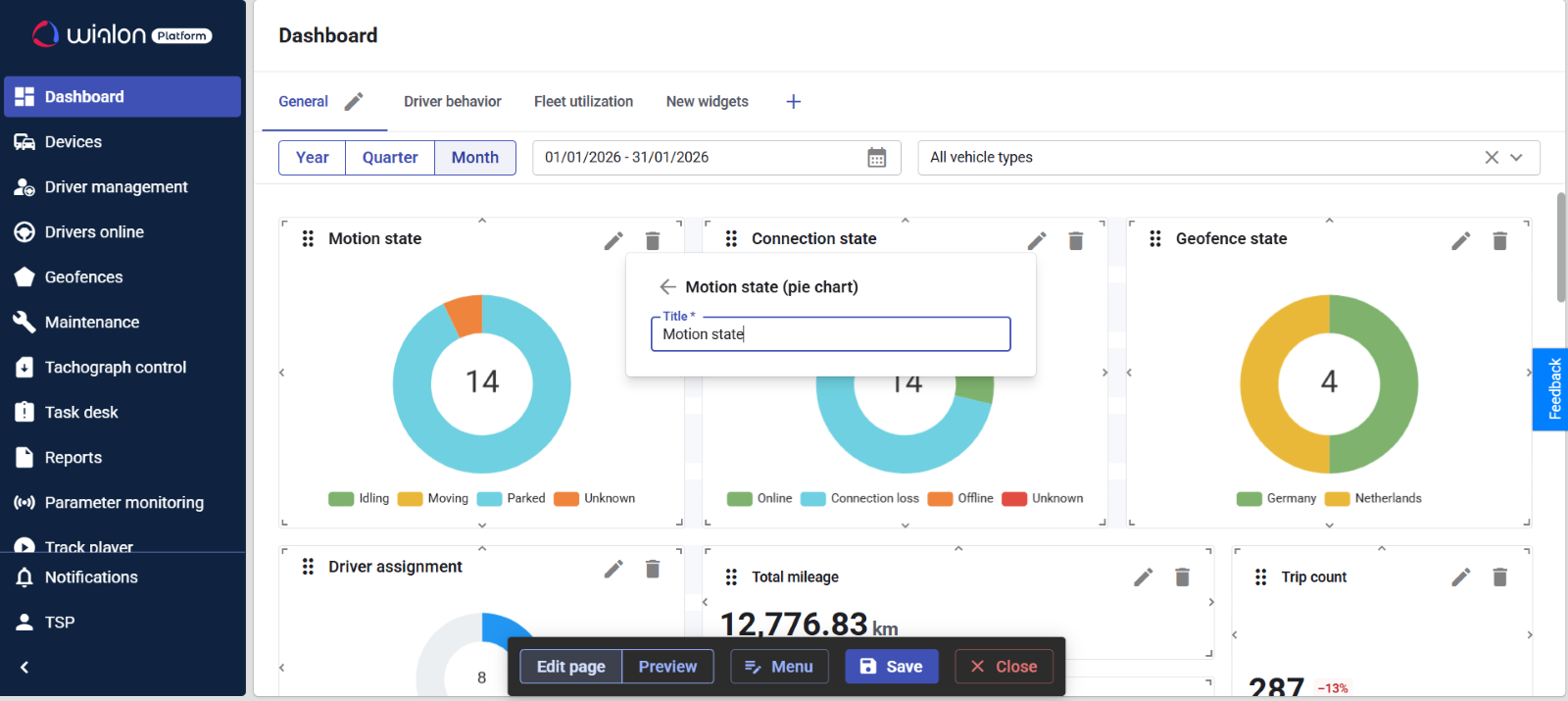Screen dimensions: 1568x701
Task: Delete the Driver assignment widget
Action: [x=653, y=569]
